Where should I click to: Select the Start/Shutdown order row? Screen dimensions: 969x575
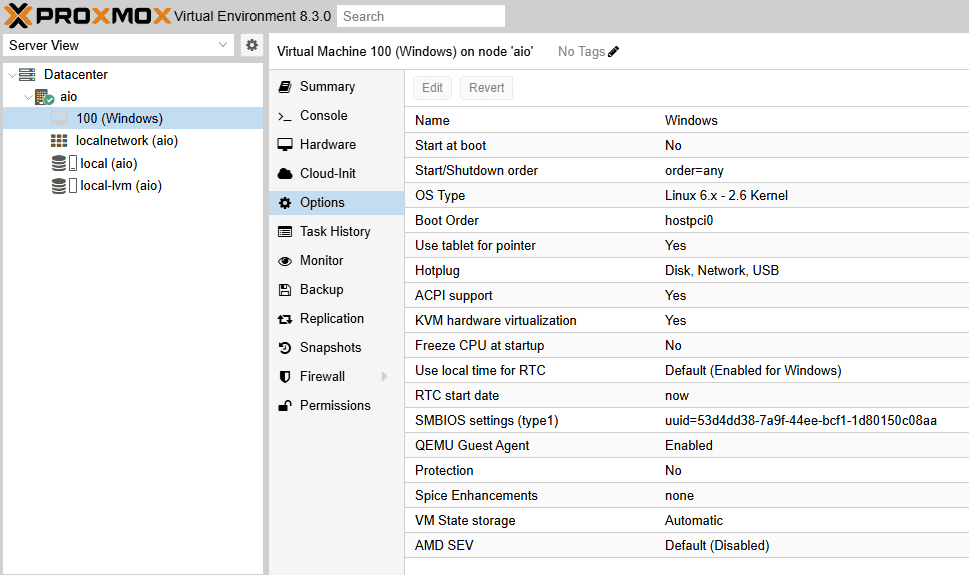[687, 171]
